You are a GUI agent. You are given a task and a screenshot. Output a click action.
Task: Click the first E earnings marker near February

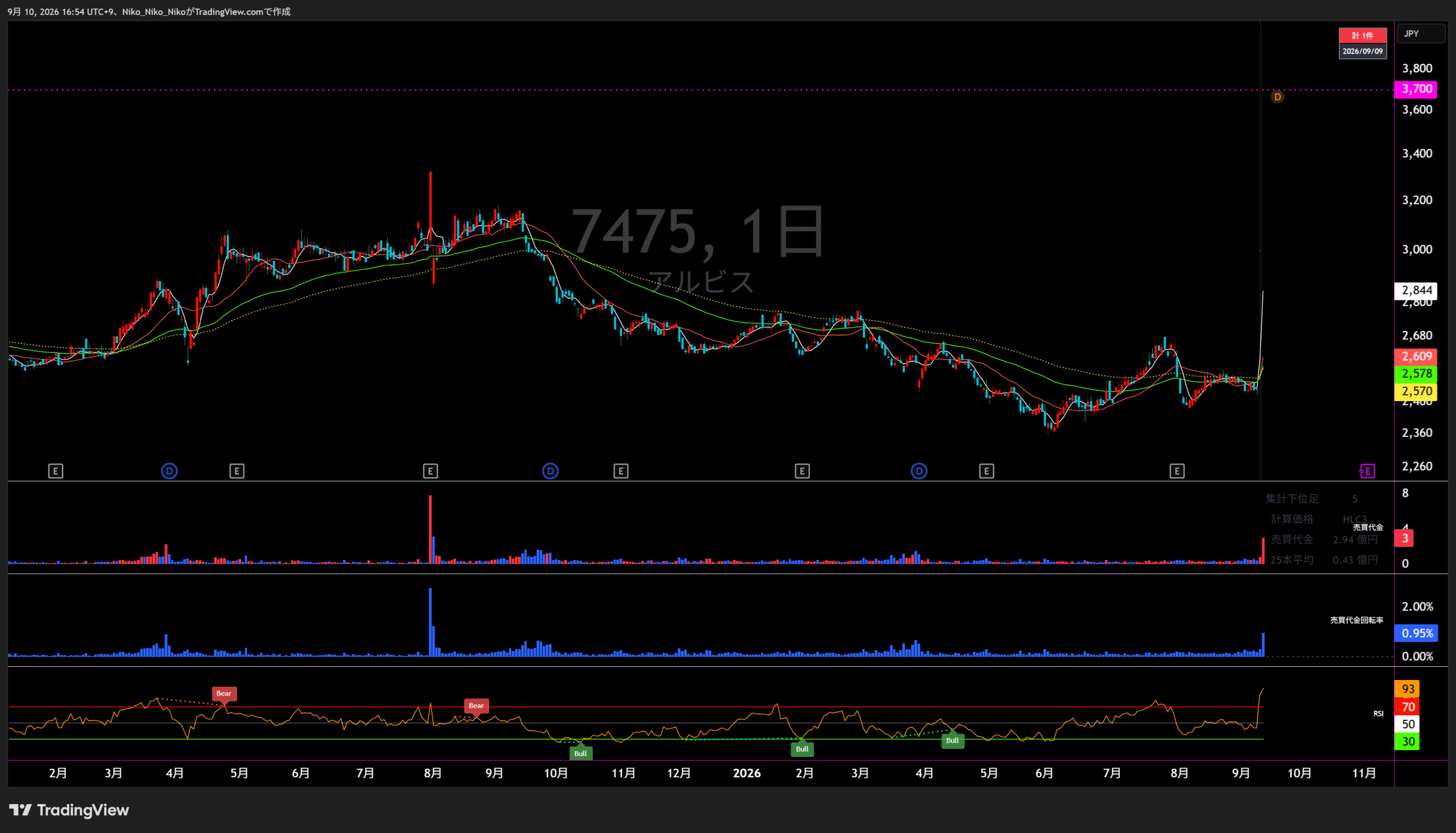tap(56, 471)
